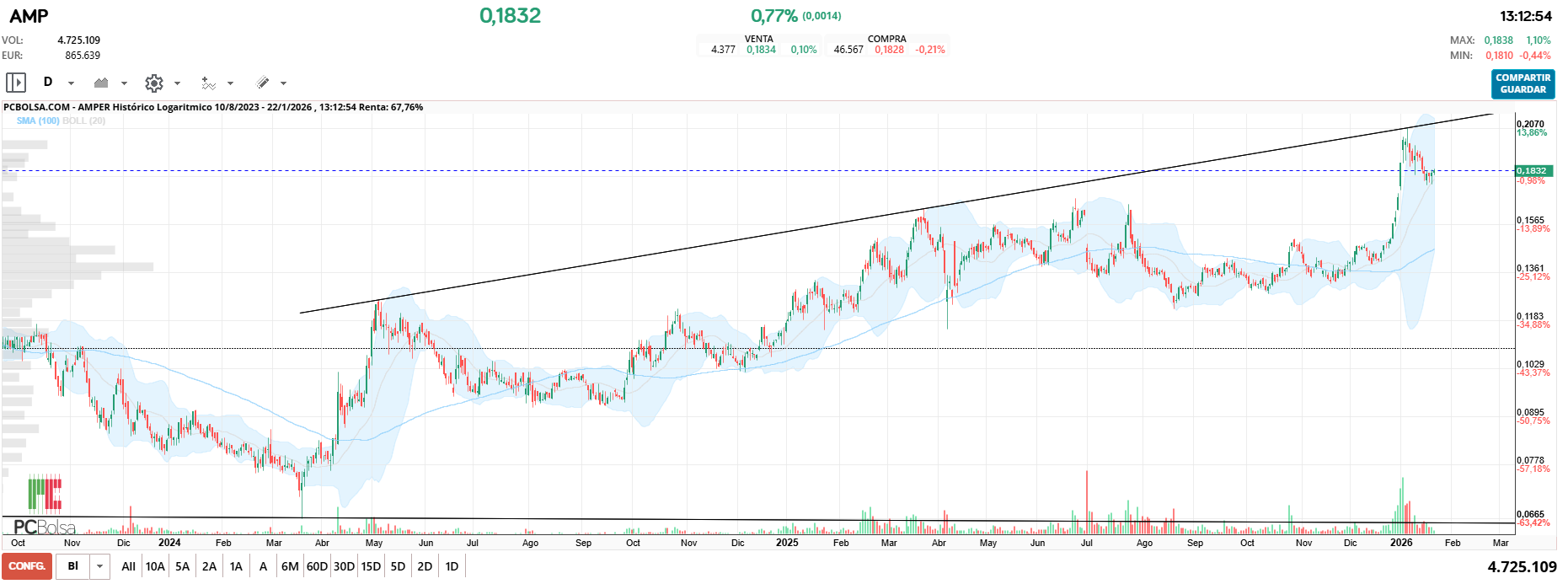Click the add indicator icon
Image resolution: width=1568 pixels, height=584 pixels.
pyautogui.click(x=208, y=83)
